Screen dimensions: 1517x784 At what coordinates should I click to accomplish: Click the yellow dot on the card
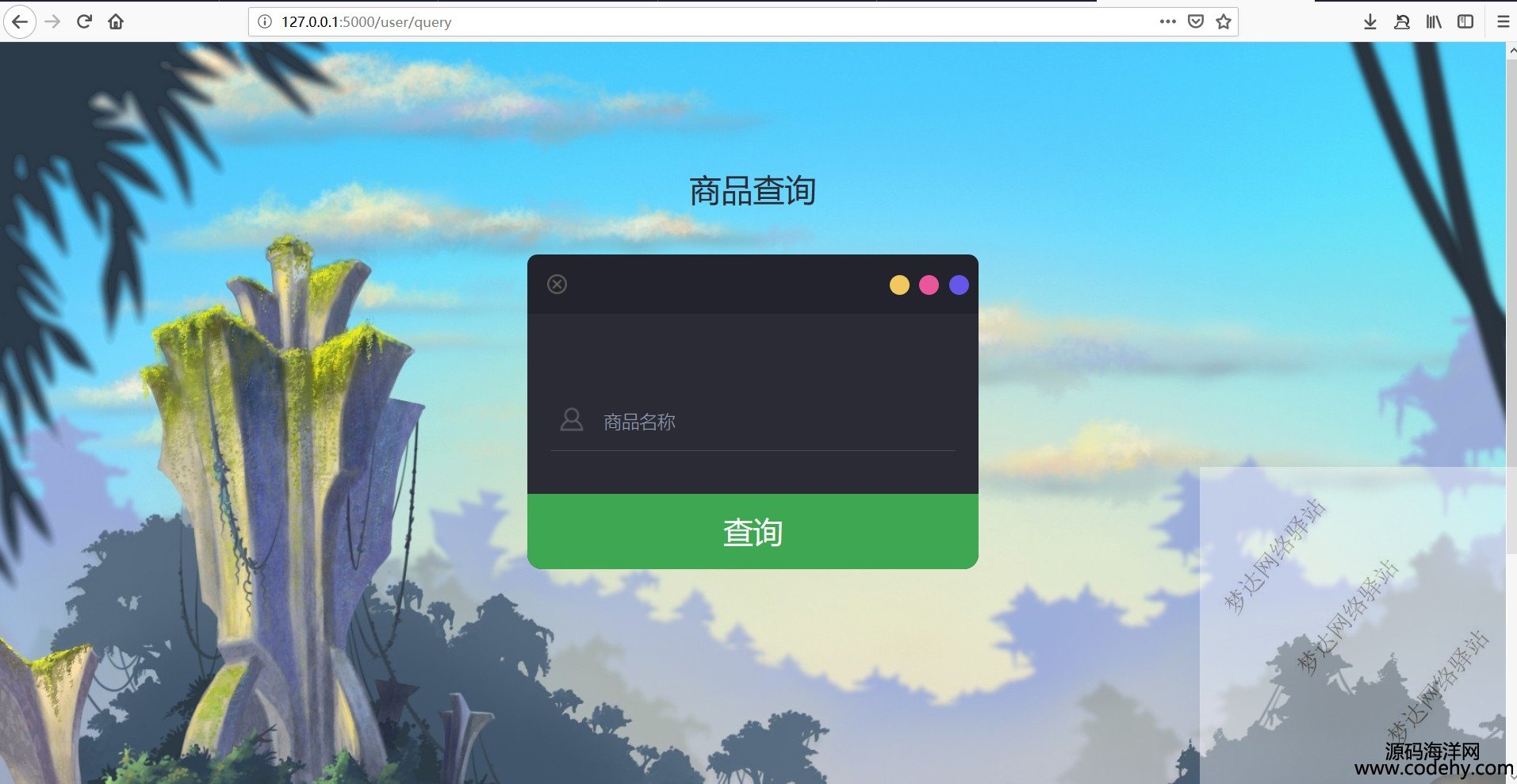point(899,285)
